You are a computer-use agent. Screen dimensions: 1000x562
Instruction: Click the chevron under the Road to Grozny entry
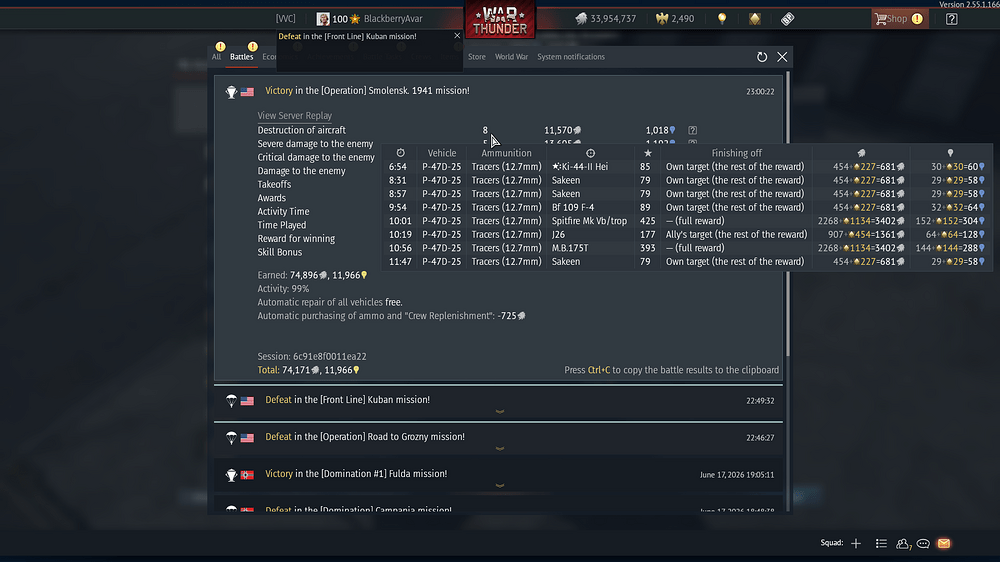(x=500, y=449)
